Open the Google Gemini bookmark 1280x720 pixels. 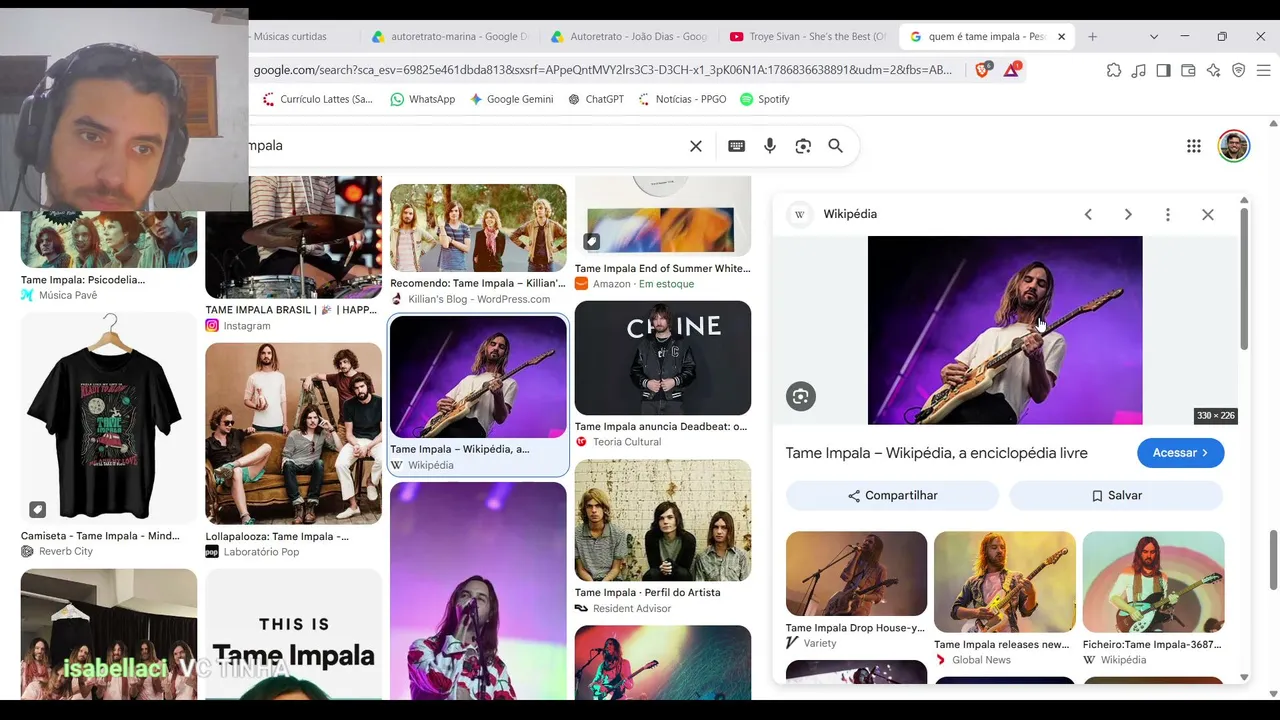511,99
